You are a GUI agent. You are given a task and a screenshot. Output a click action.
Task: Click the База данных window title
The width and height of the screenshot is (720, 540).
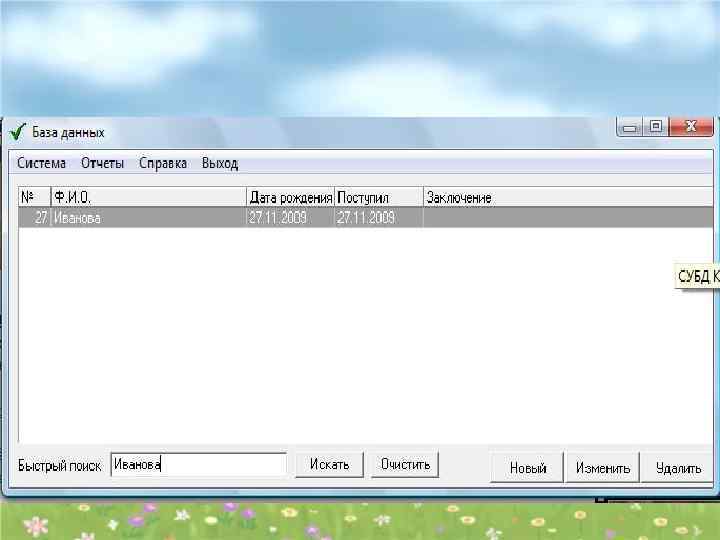(x=68, y=133)
